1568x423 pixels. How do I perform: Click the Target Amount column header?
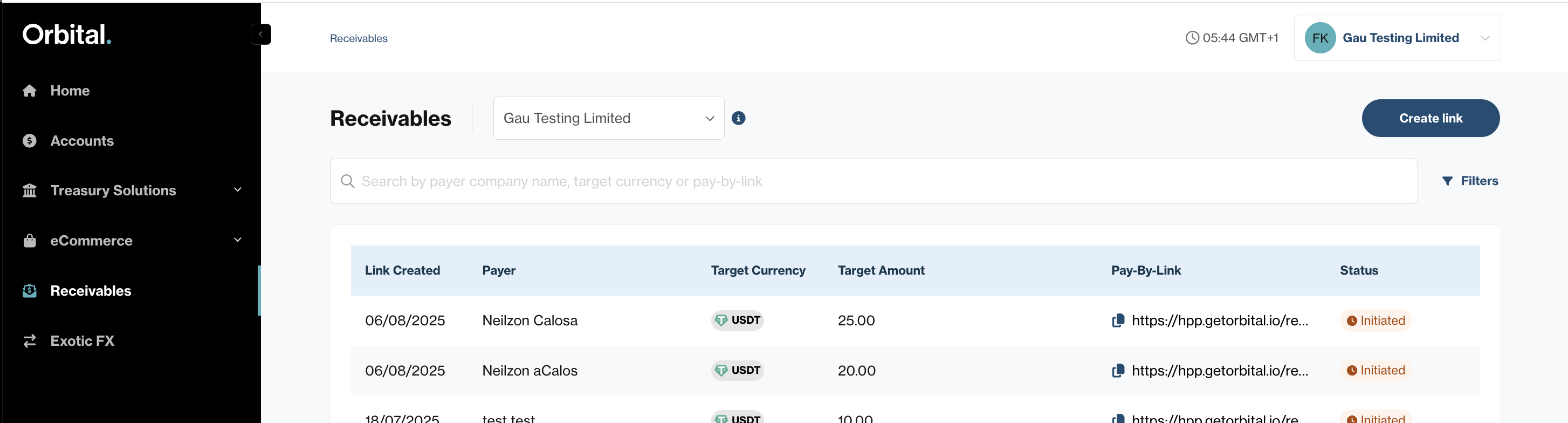(881, 271)
